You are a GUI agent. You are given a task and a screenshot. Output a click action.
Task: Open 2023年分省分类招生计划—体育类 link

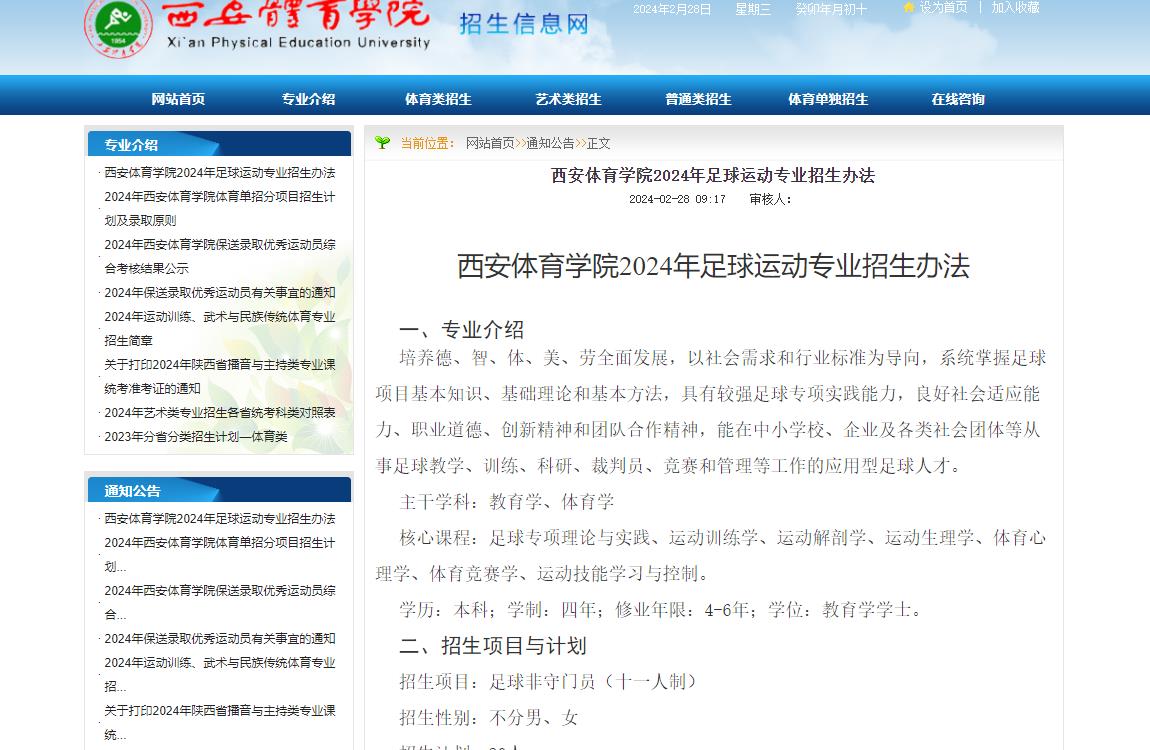[x=196, y=437]
